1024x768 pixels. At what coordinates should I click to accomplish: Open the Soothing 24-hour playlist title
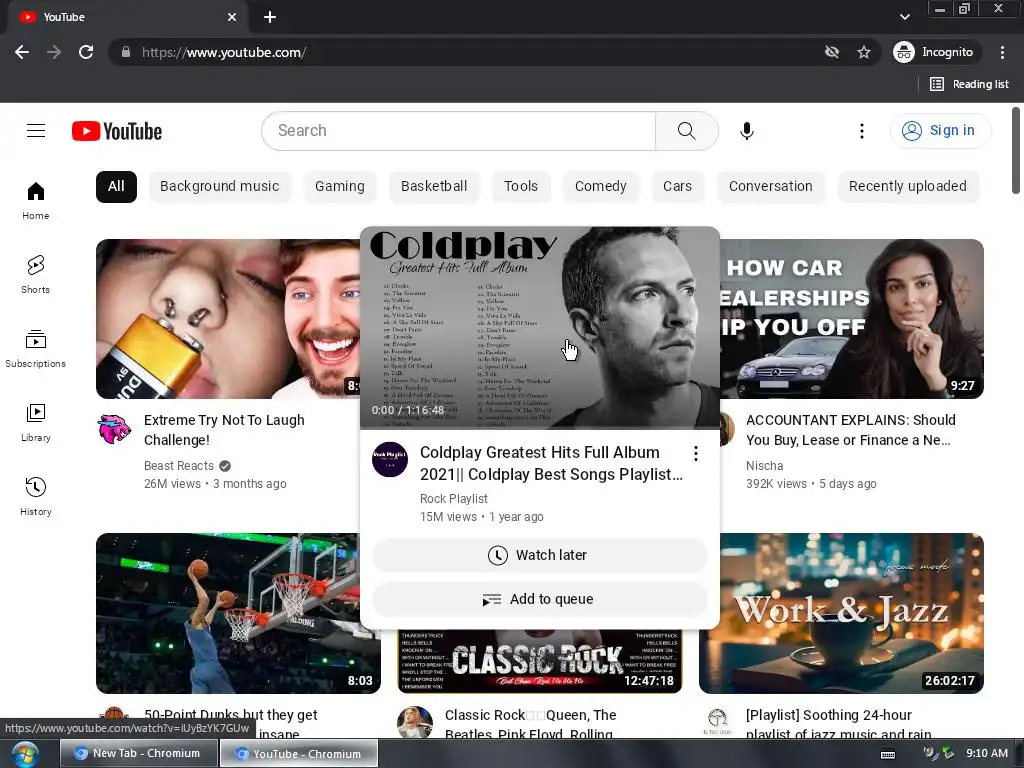[839, 724]
